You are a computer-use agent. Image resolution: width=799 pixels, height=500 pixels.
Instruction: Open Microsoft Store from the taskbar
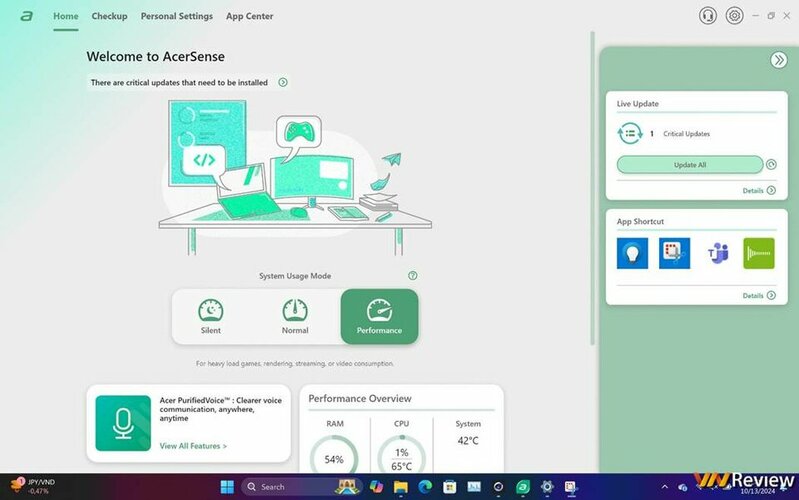tap(449, 487)
